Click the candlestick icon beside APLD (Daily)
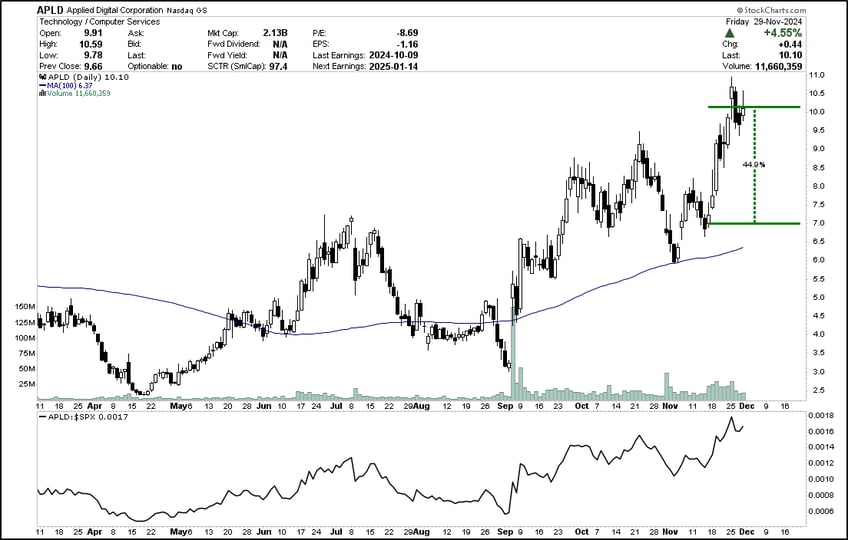Screen dimensions: 848x540 point(42,77)
